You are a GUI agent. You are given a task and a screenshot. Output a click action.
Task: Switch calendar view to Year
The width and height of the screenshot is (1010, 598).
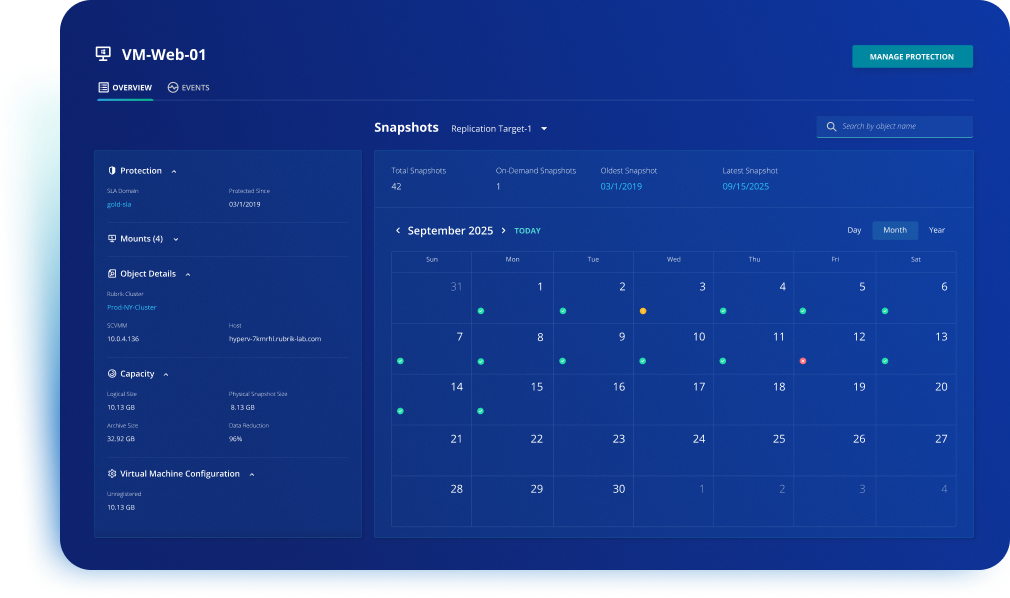[936, 230]
